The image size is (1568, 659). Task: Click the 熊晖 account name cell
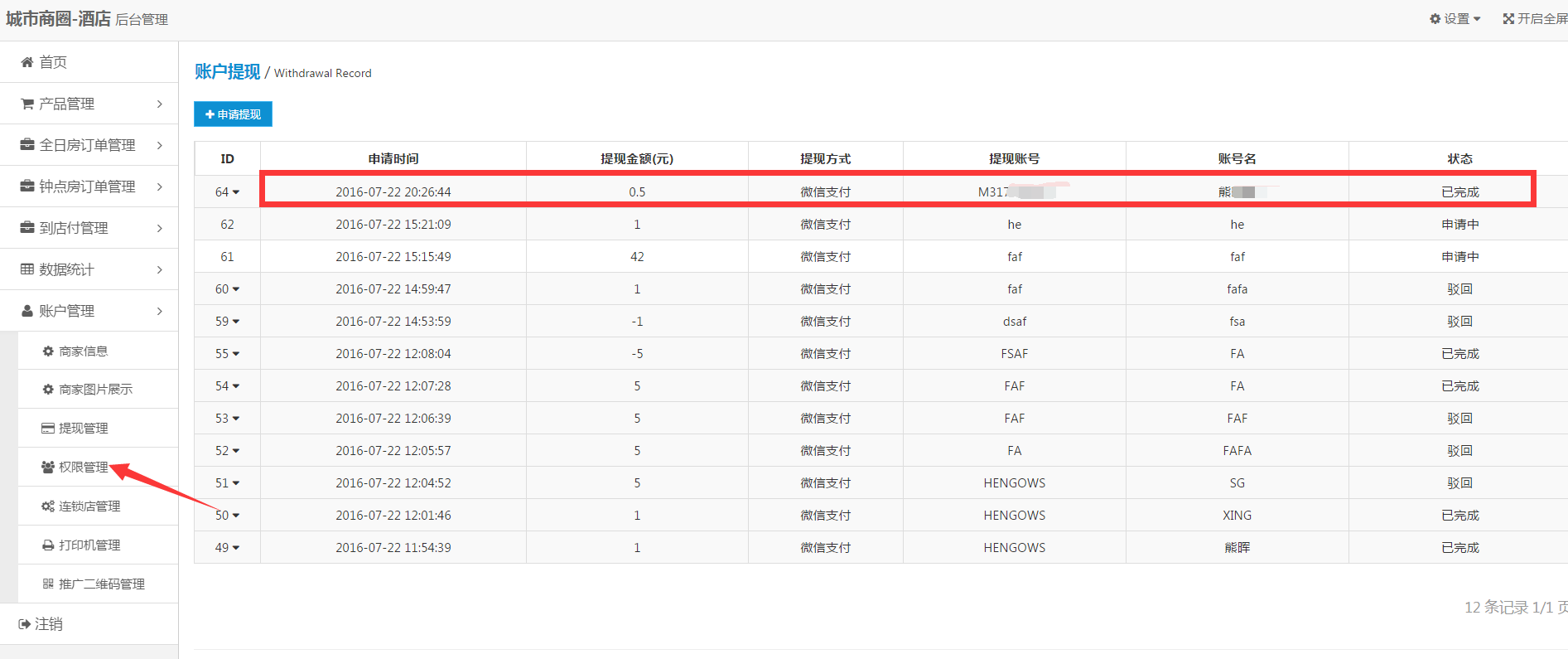[x=1238, y=548]
